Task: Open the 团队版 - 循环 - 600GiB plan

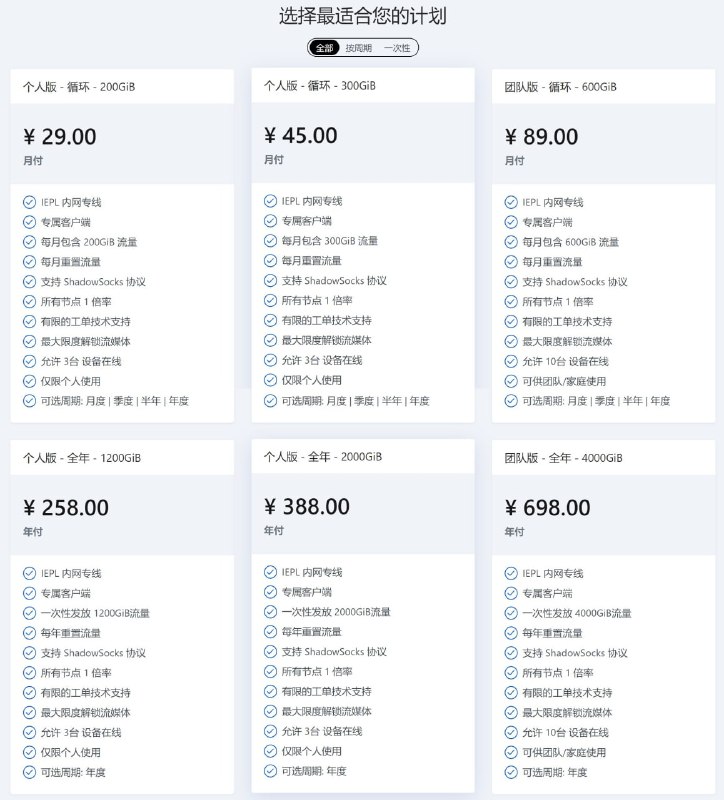Action: (561, 87)
